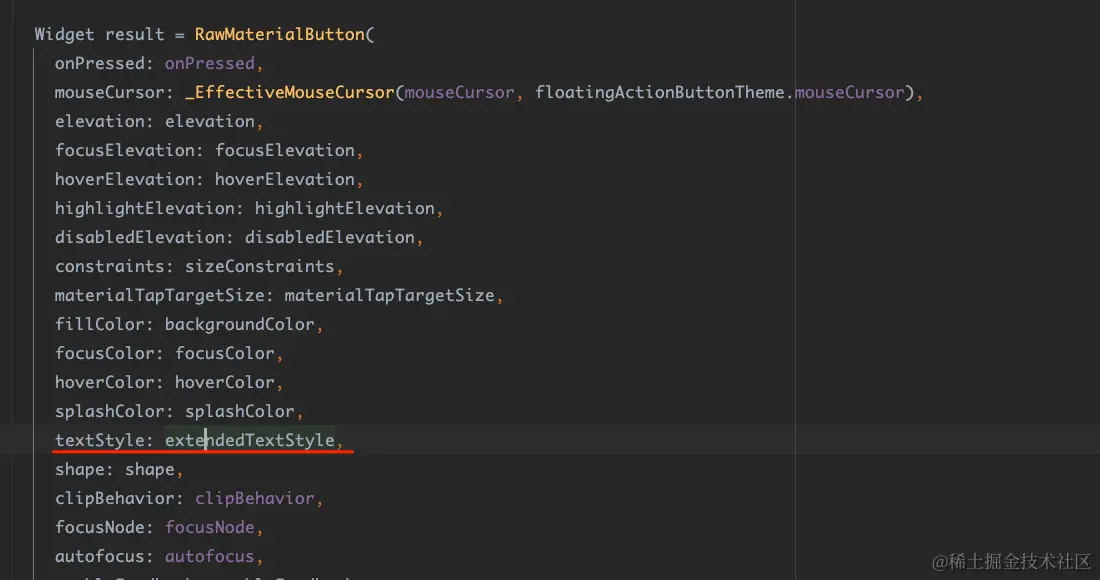Image resolution: width=1100 pixels, height=580 pixels.
Task: Click focusElevation parameter line
Action: (x=209, y=150)
